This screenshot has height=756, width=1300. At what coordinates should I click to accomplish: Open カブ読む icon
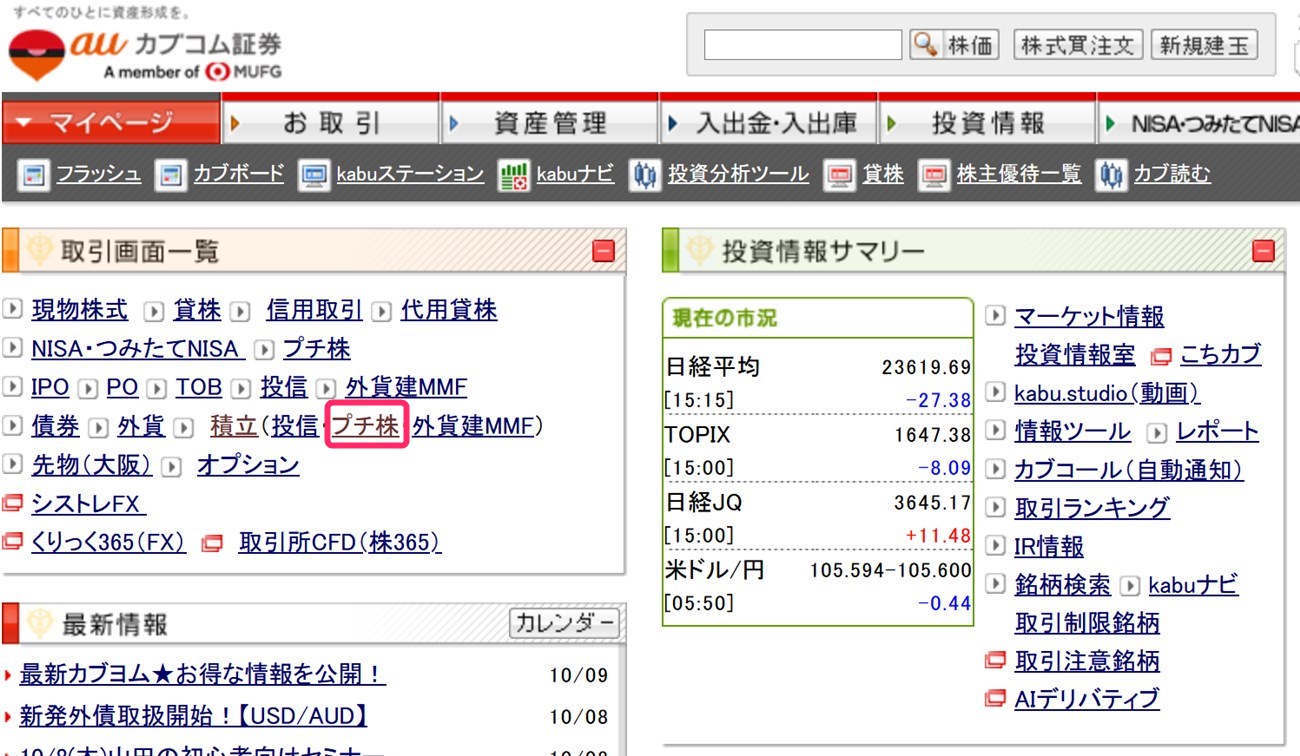[x=1110, y=175]
